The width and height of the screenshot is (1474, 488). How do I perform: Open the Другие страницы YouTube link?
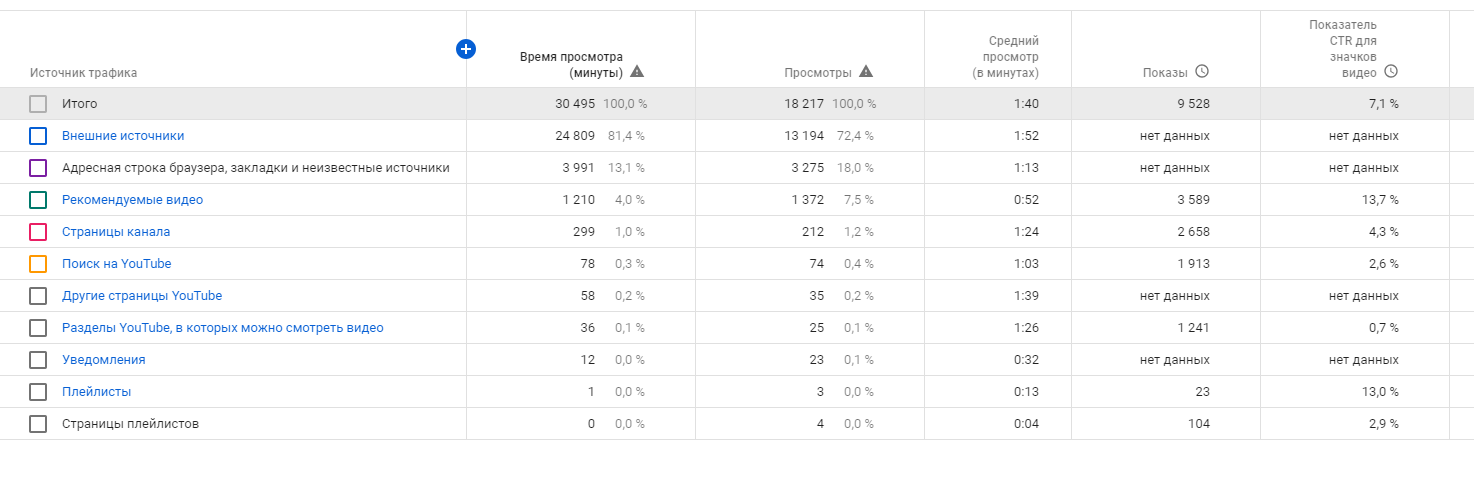tap(142, 296)
